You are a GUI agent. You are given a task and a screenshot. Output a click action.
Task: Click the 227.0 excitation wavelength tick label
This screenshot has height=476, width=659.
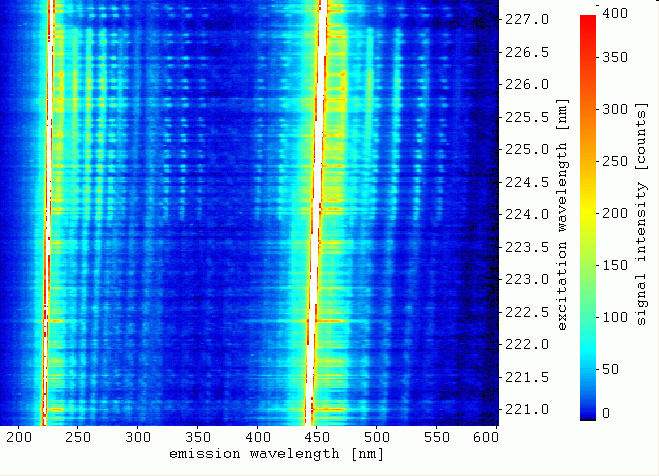(527, 19)
